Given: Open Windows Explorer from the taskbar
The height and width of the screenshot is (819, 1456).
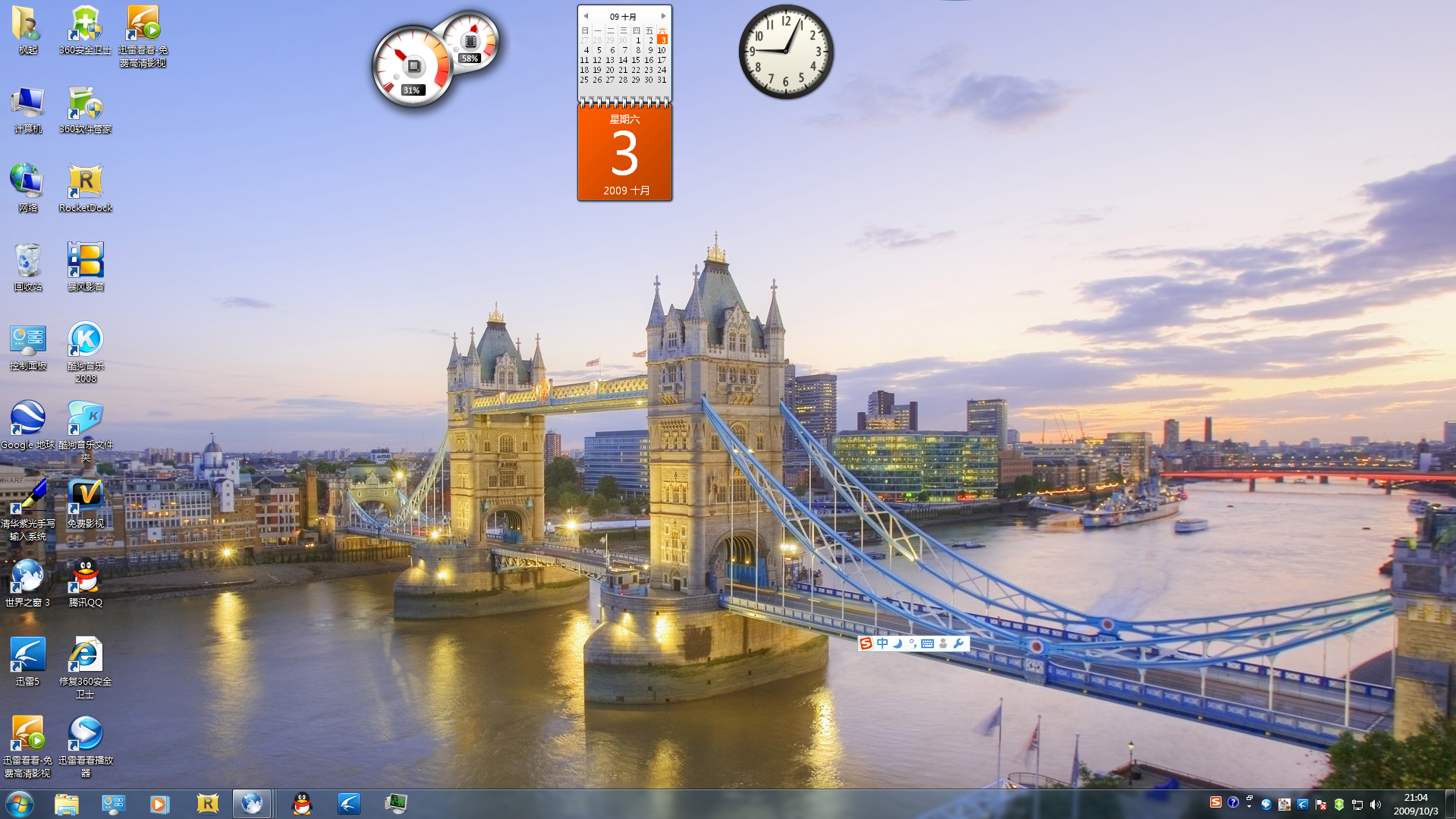Looking at the screenshot, I should [66, 804].
